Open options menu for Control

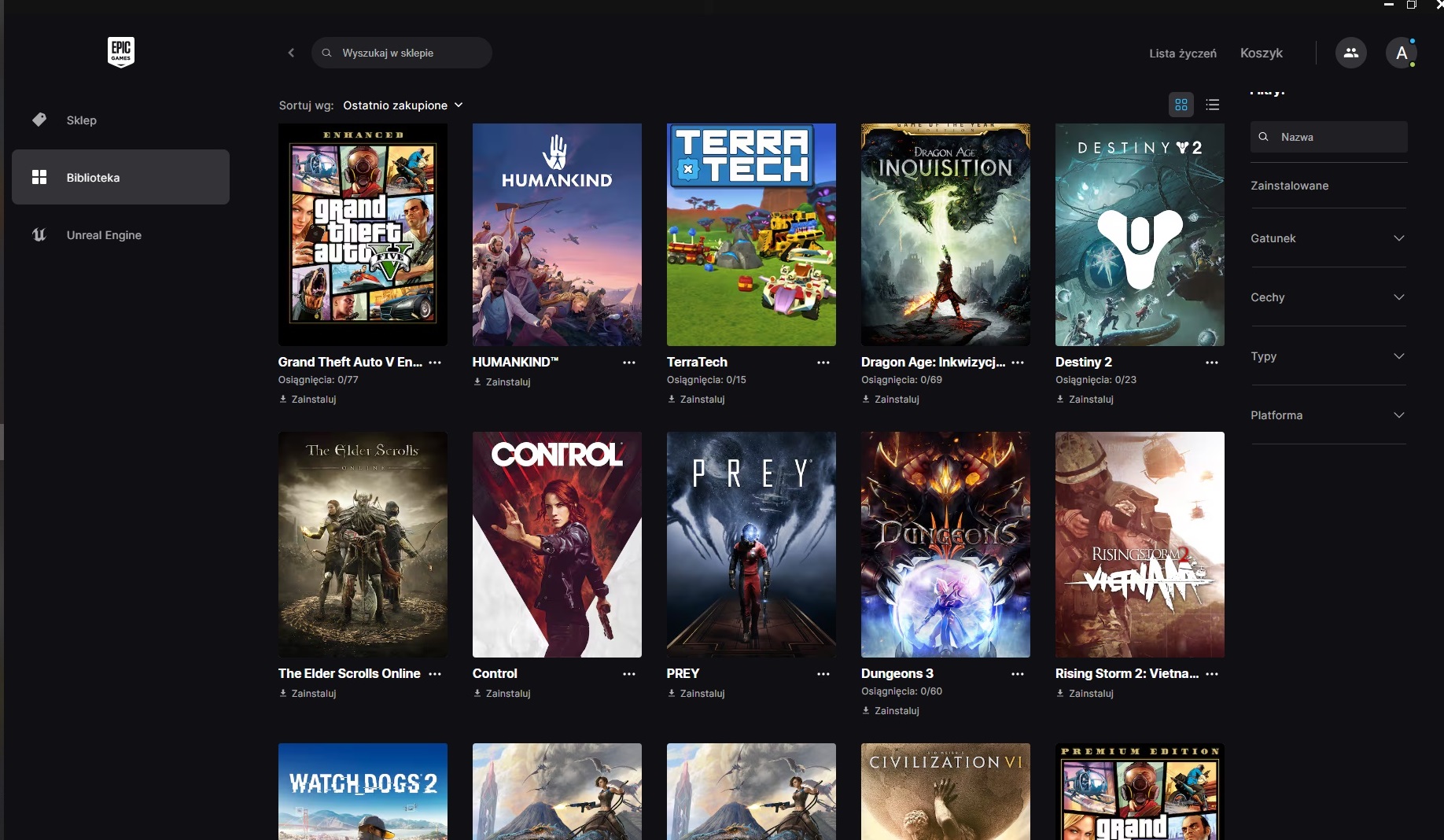pos(629,674)
